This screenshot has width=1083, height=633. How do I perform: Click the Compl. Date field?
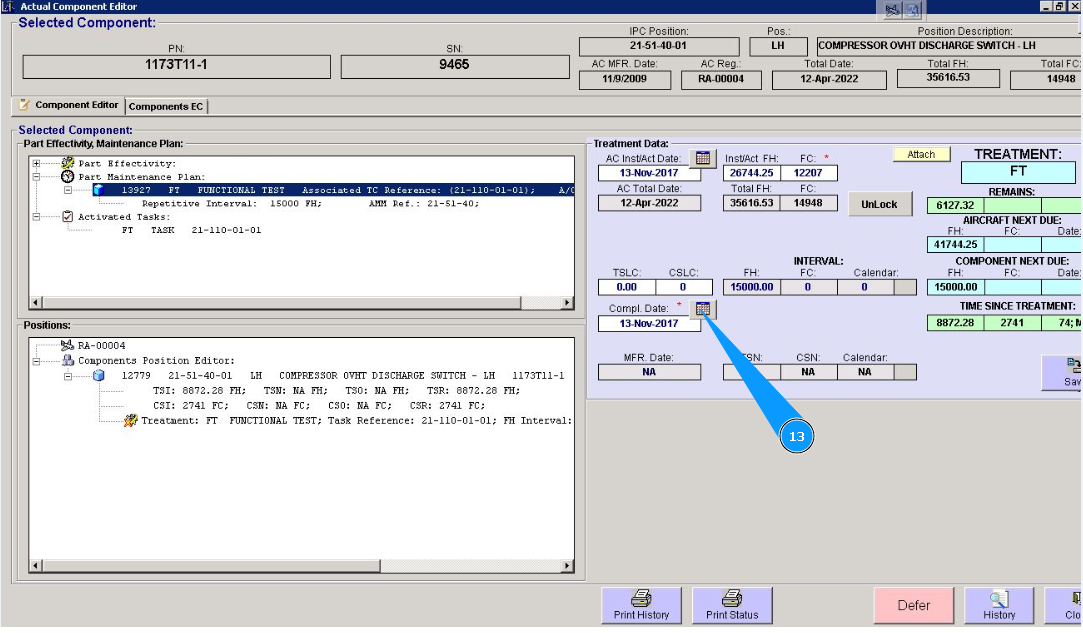coord(649,323)
